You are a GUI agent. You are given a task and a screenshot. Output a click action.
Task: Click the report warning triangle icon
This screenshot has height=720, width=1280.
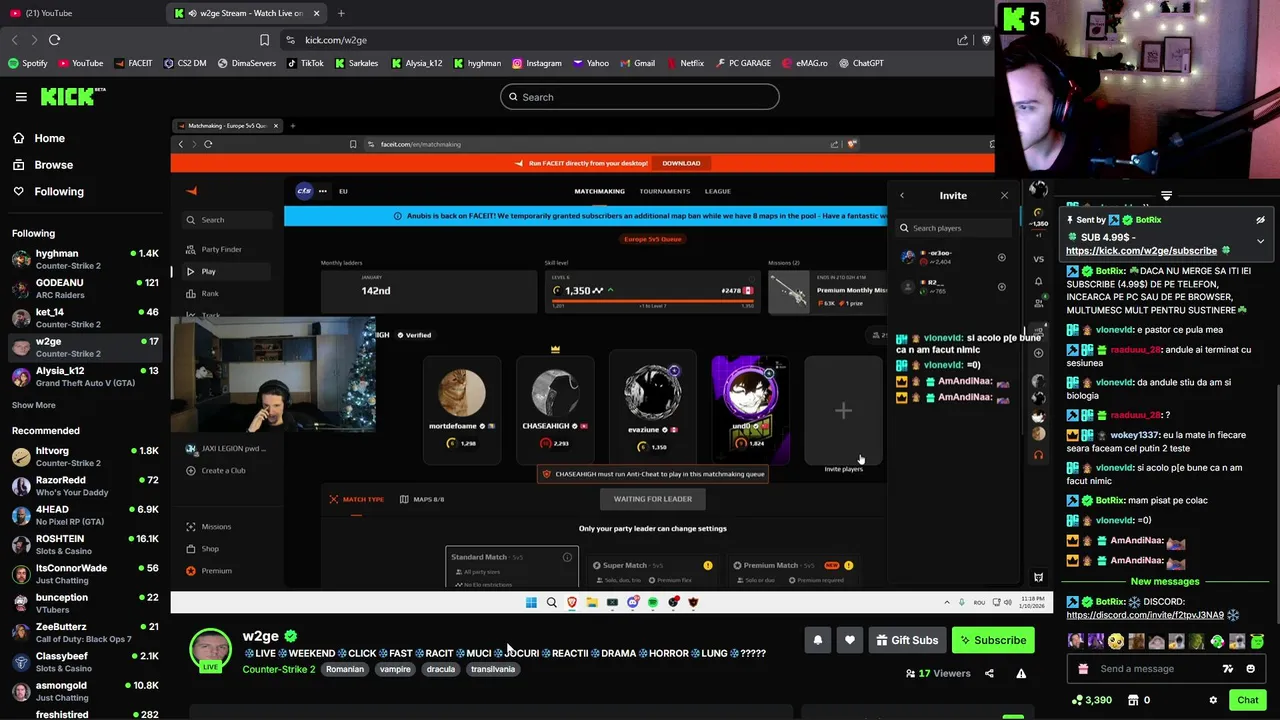point(1021,673)
